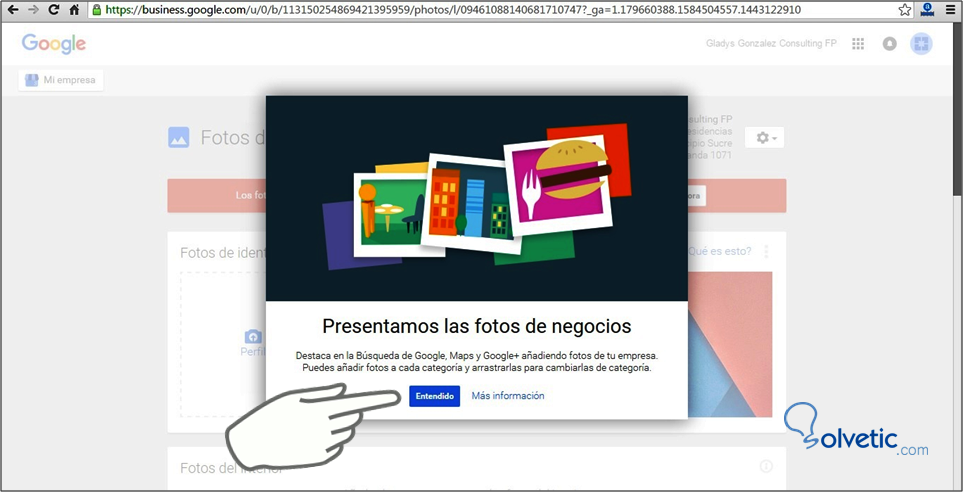Click the browser extension icon

[927, 10]
